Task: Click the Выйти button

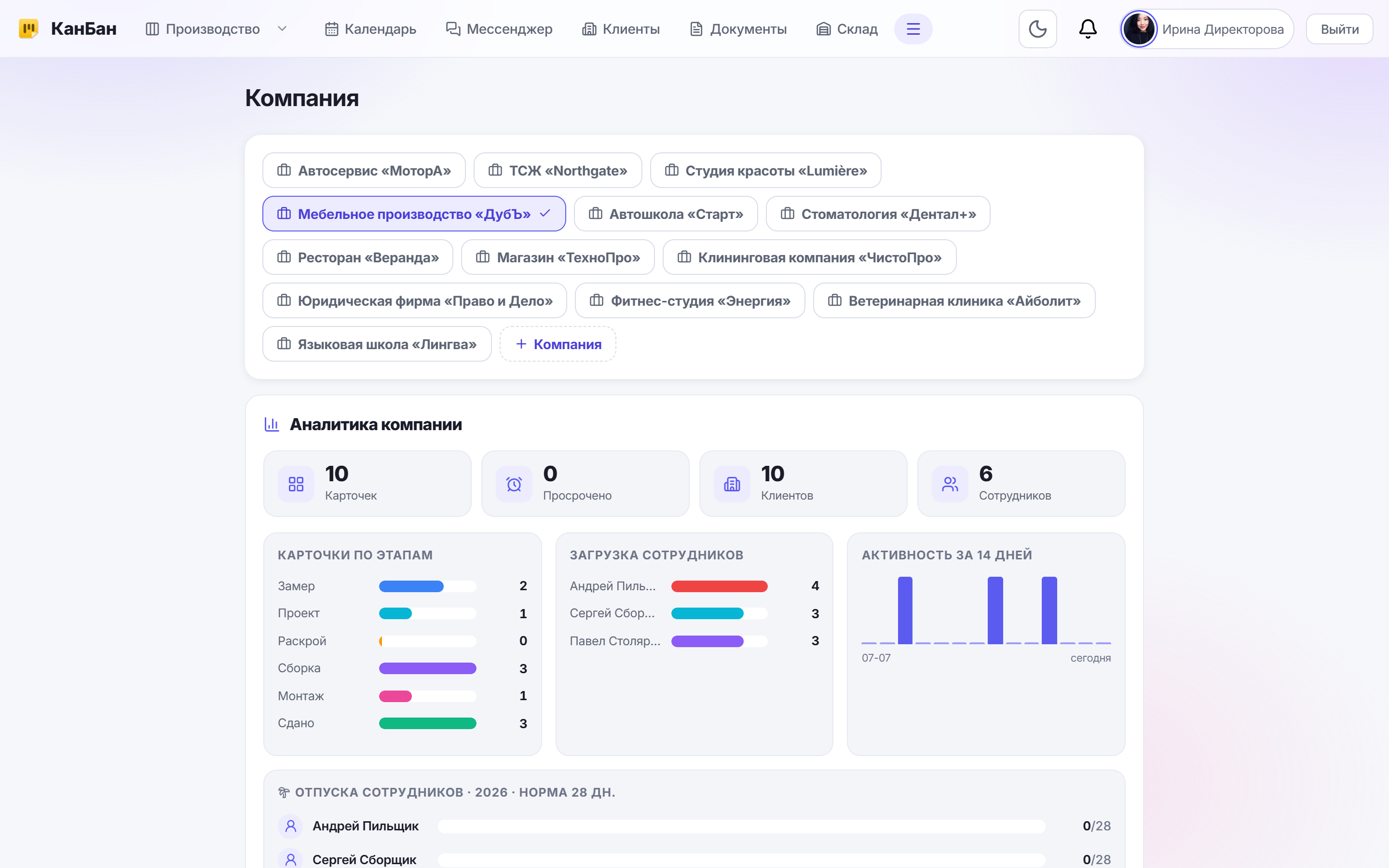Action: pos(1339,29)
